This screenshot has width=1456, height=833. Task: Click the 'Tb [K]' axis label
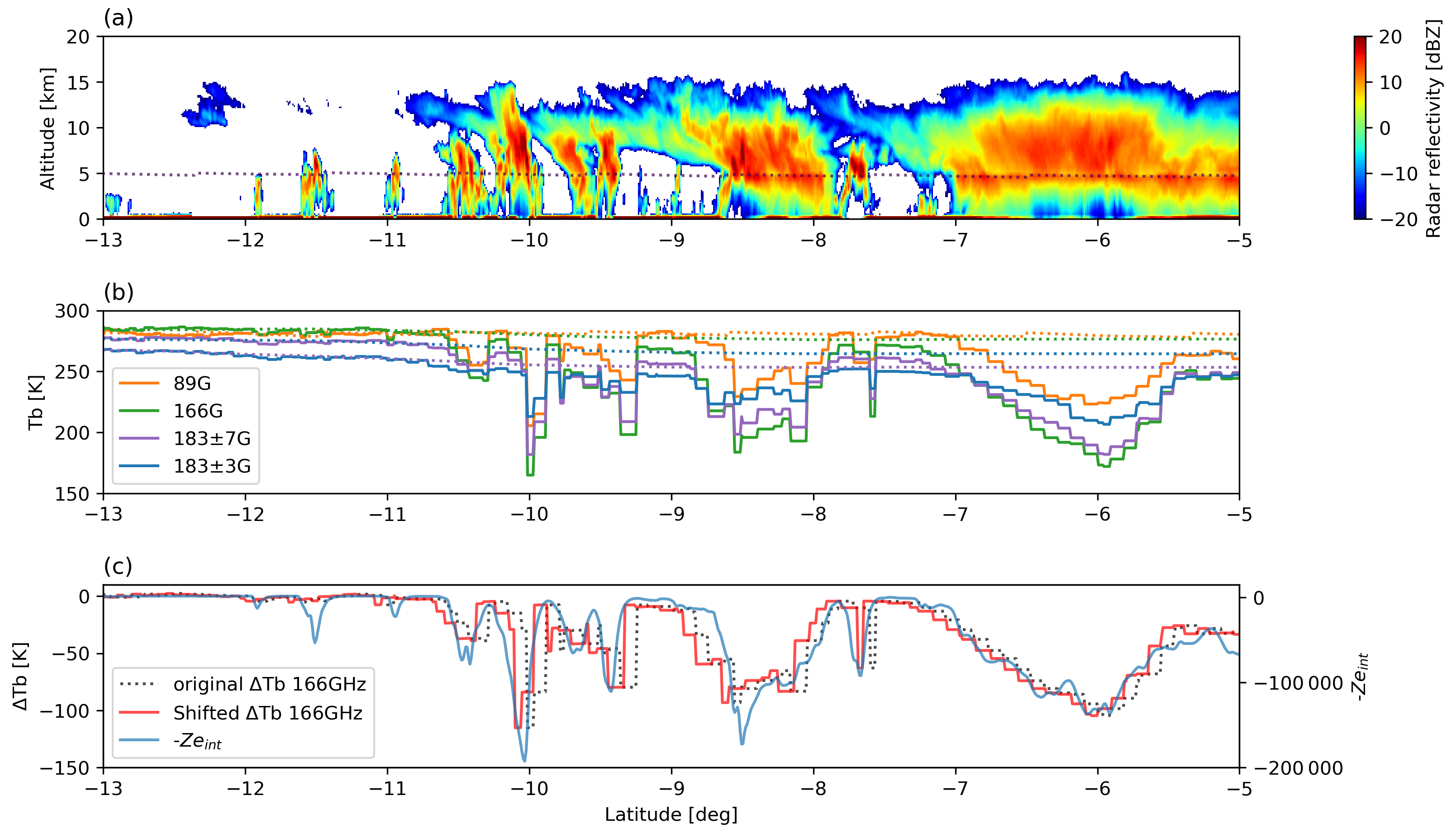point(35,402)
